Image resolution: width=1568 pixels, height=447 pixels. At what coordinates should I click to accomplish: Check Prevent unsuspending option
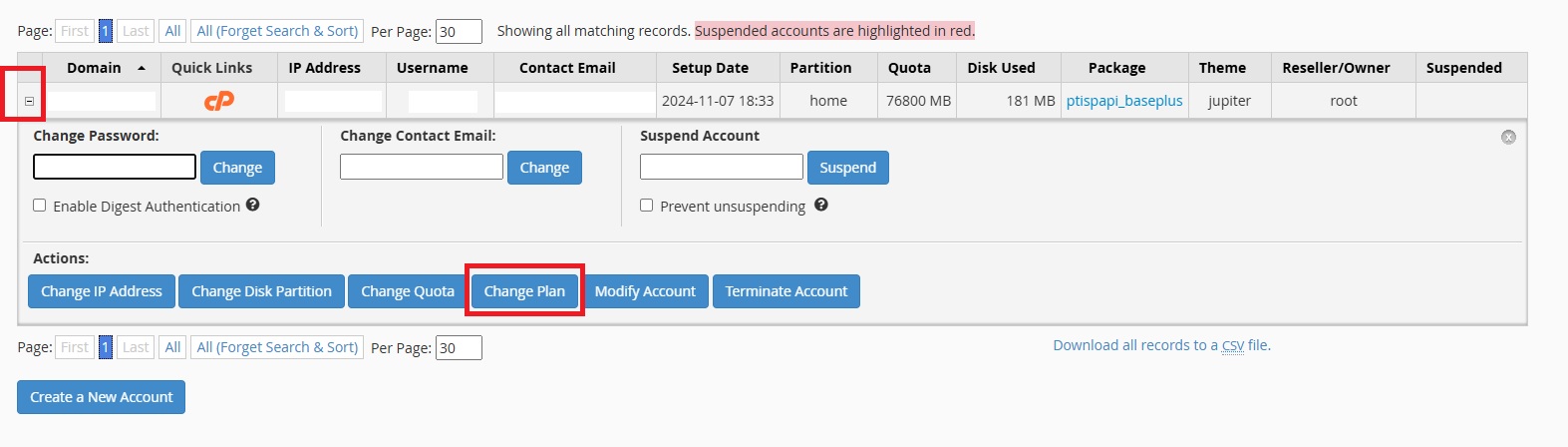click(647, 205)
